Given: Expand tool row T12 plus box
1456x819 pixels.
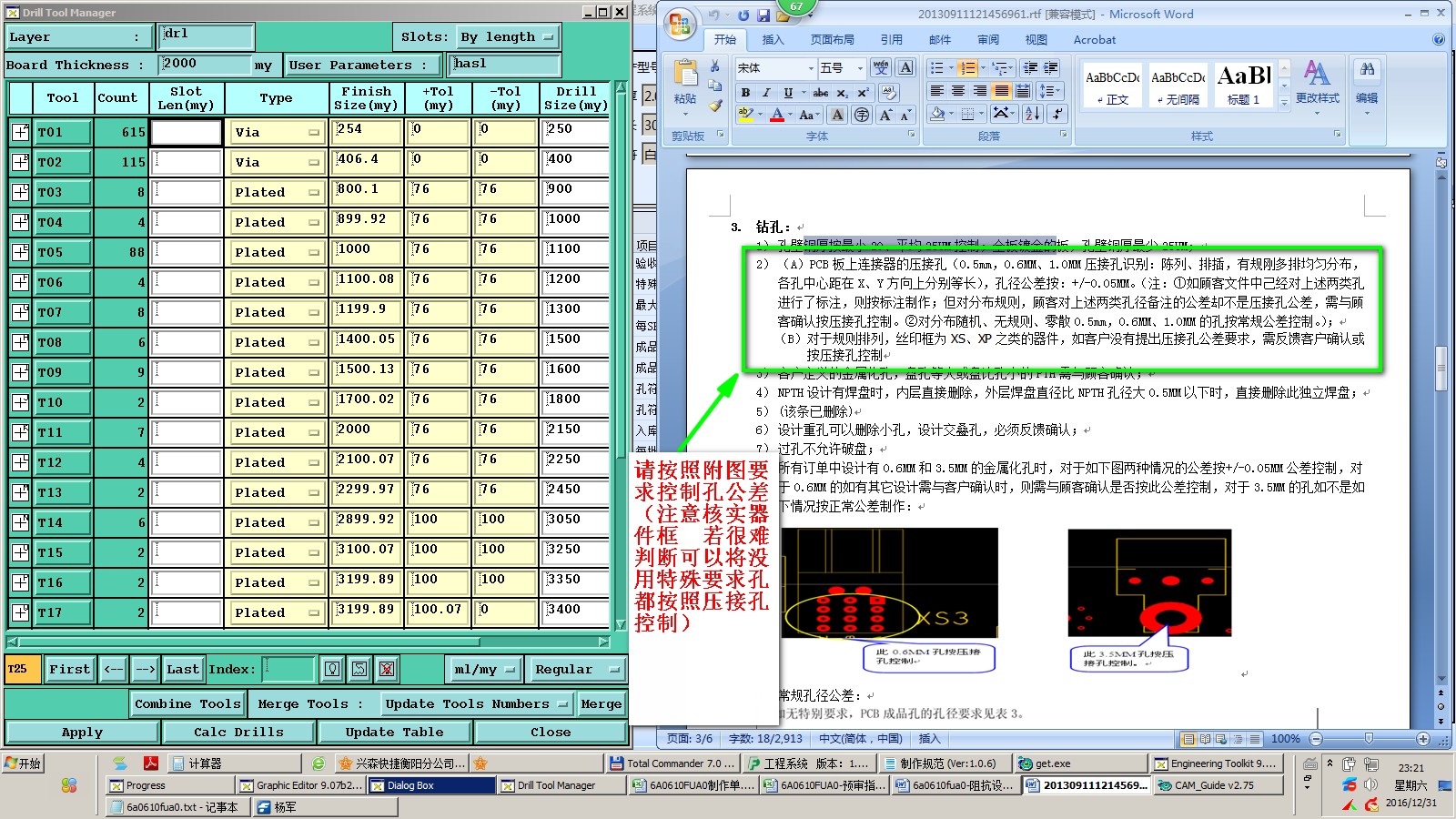Looking at the screenshot, I should point(20,462).
